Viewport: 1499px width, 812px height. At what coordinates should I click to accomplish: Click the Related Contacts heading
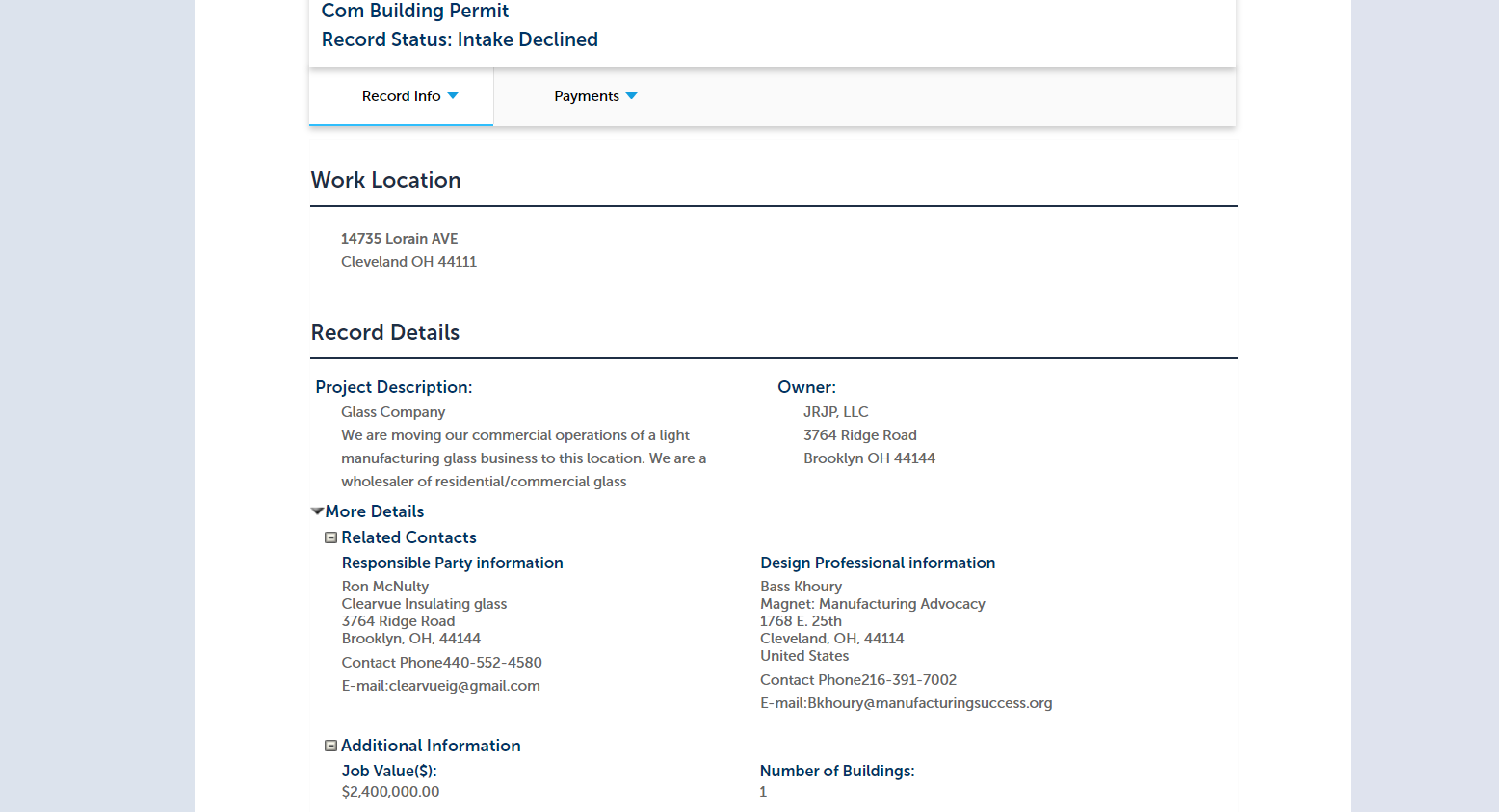coord(408,537)
